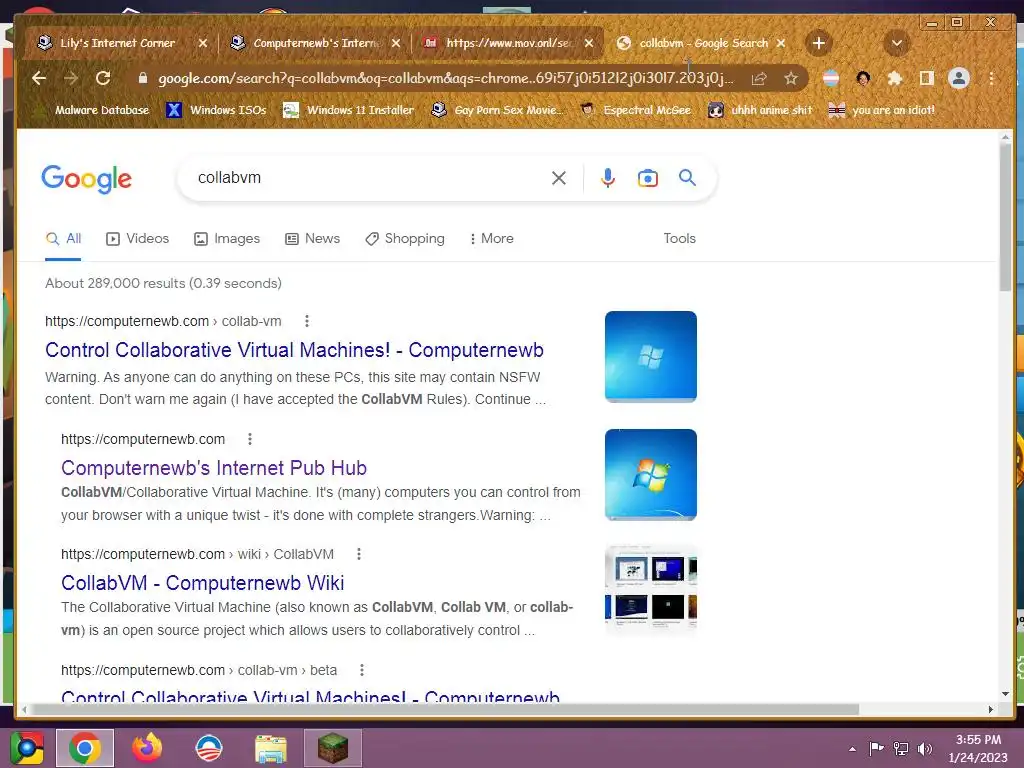Image resolution: width=1024 pixels, height=768 pixels.
Task: Close the Computernewb's Internet tab
Action: tap(396, 43)
